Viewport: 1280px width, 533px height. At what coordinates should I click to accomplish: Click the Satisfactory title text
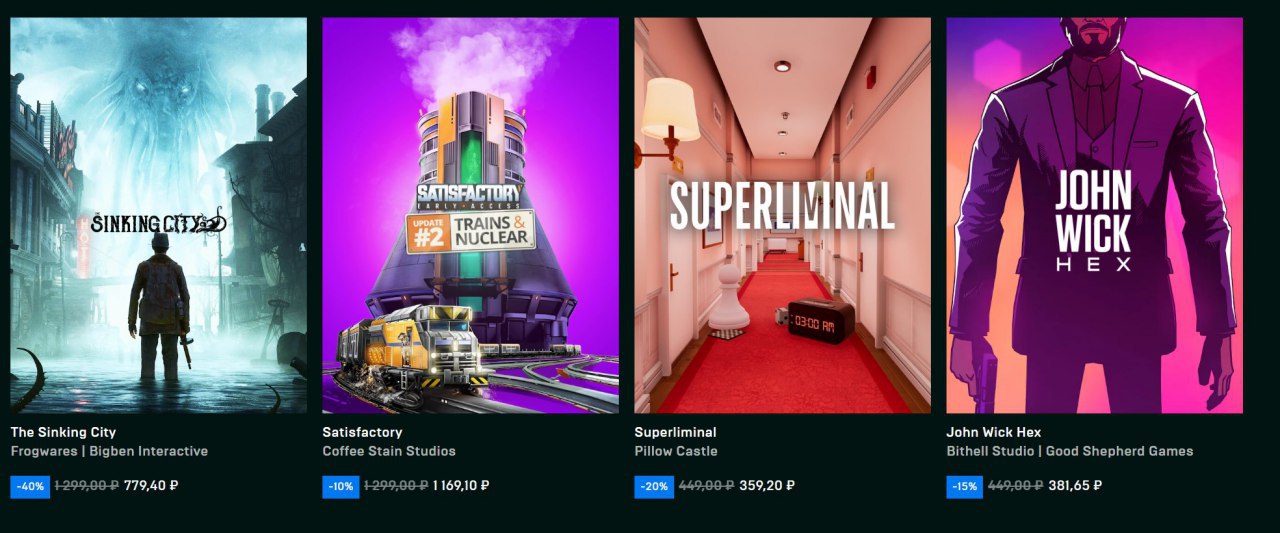point(362,432)
